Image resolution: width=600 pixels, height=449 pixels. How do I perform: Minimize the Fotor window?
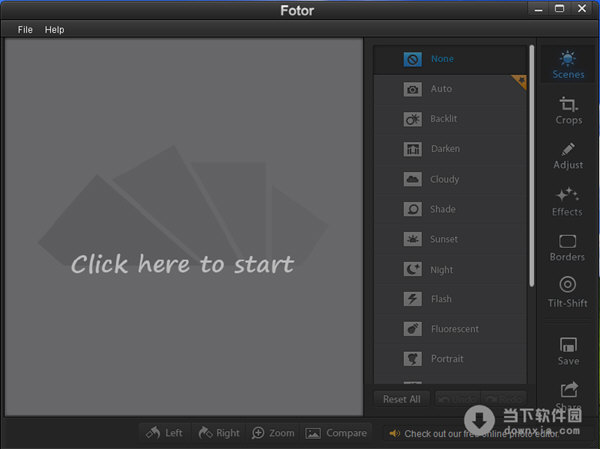pyautogui.click(x=538, y=9)
